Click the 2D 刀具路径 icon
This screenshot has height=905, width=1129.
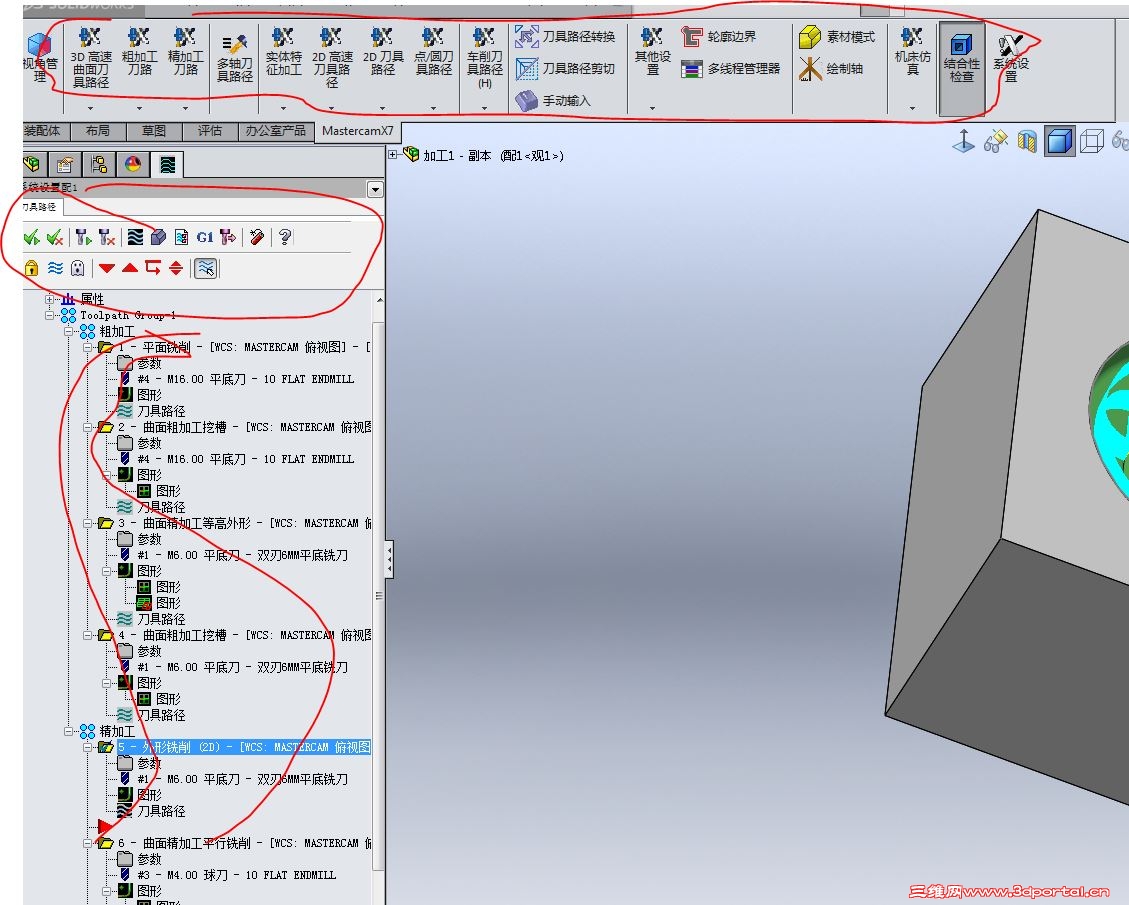coord(382,52)
